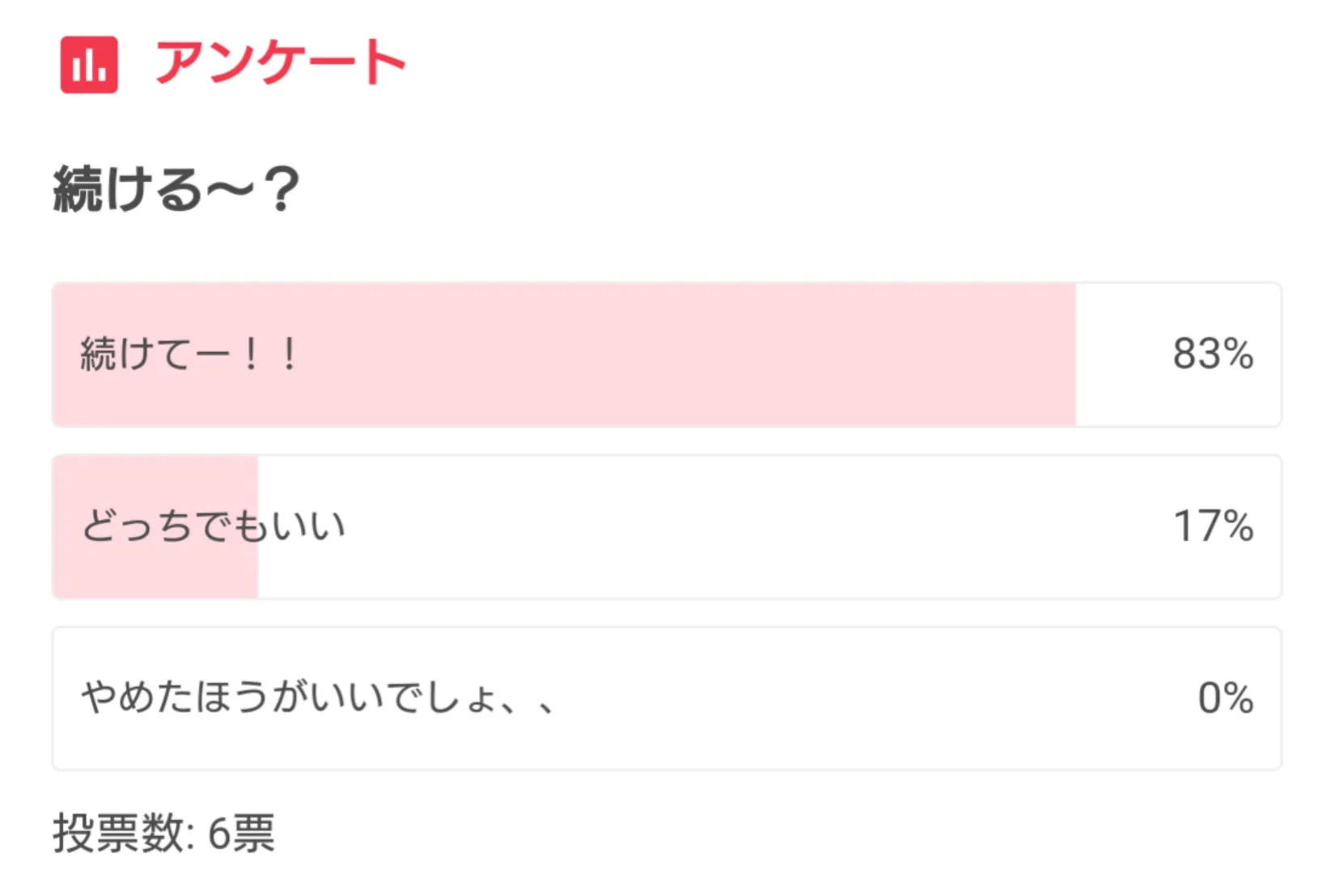Image resolution: width=1330 pixels, height=896 pixels.
Task: Click the アンケート heading text
Action: (280, 63)
